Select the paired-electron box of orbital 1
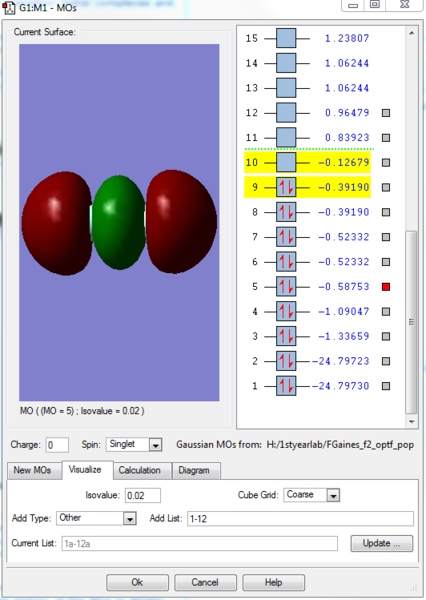The width and height of the screenshot is (426, 600). 286,386
